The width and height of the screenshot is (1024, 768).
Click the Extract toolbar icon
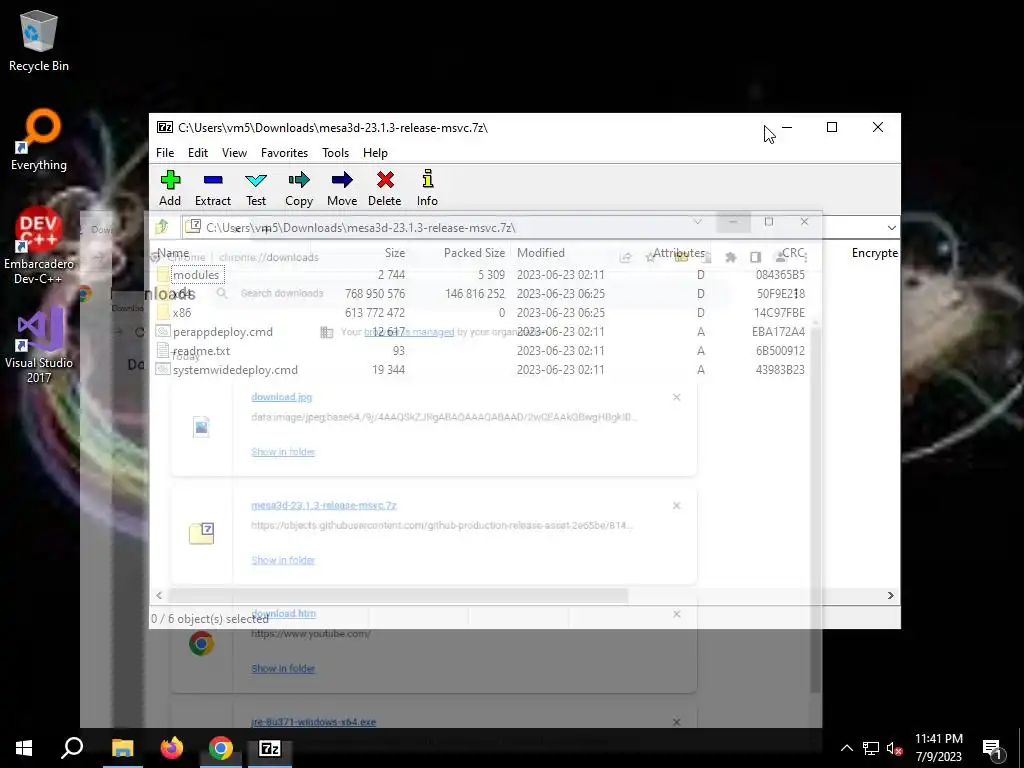213,188
